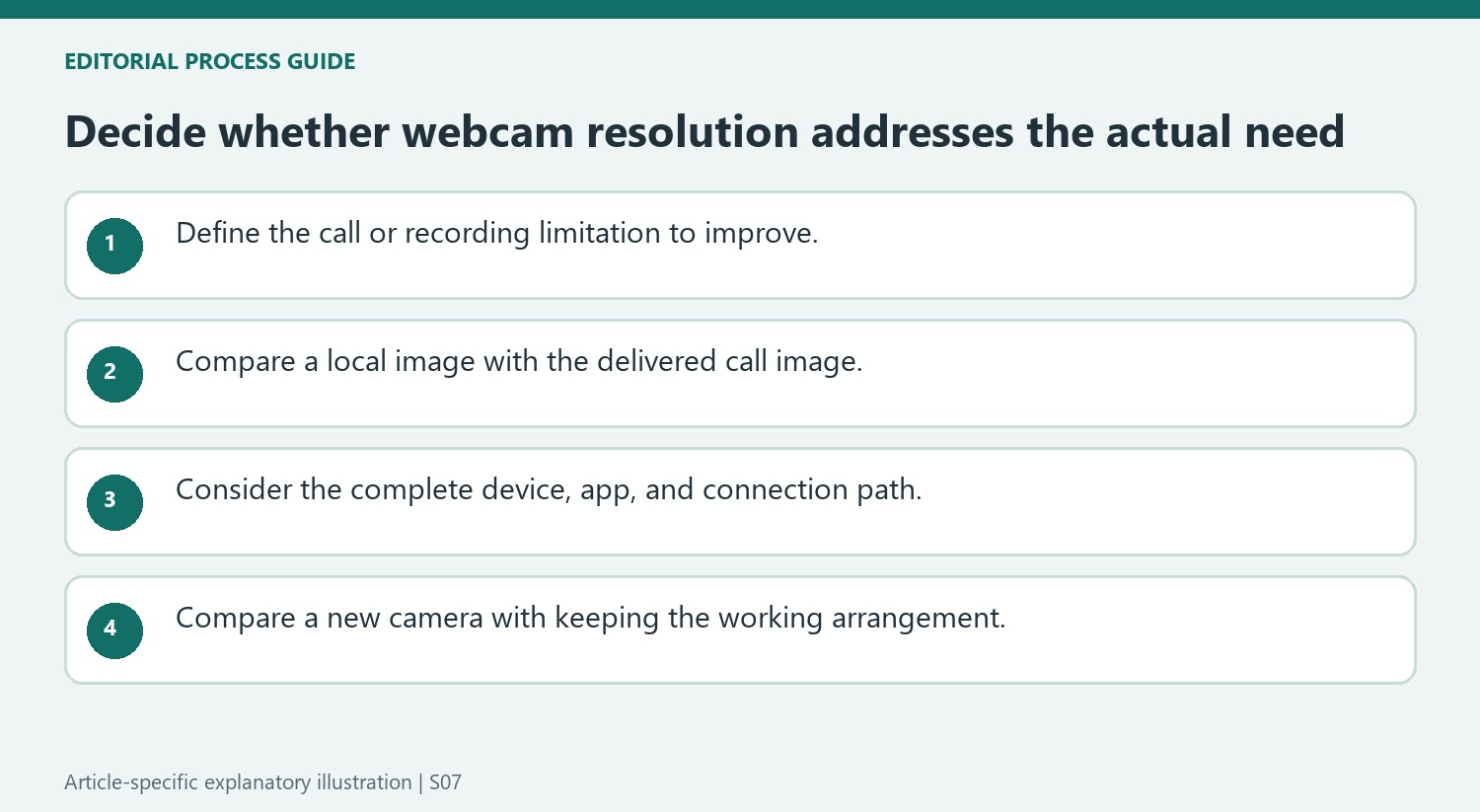Click the number 1 step badge
This screenshot has height=812, width=1480.
[x=114, y=246]
